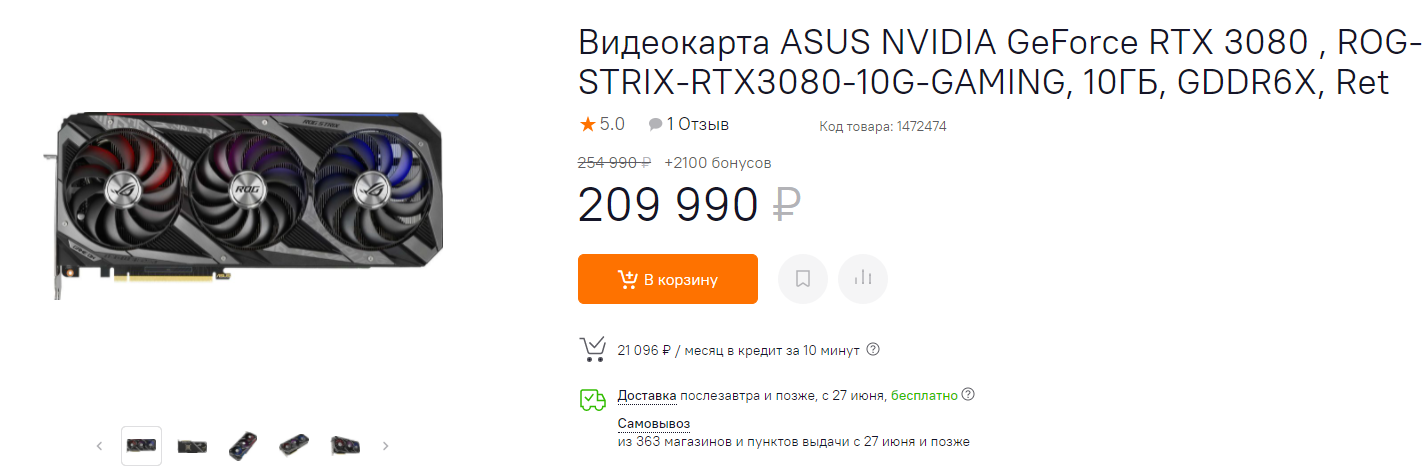Select the fifth graphics card thumbnail

(345, 445)
